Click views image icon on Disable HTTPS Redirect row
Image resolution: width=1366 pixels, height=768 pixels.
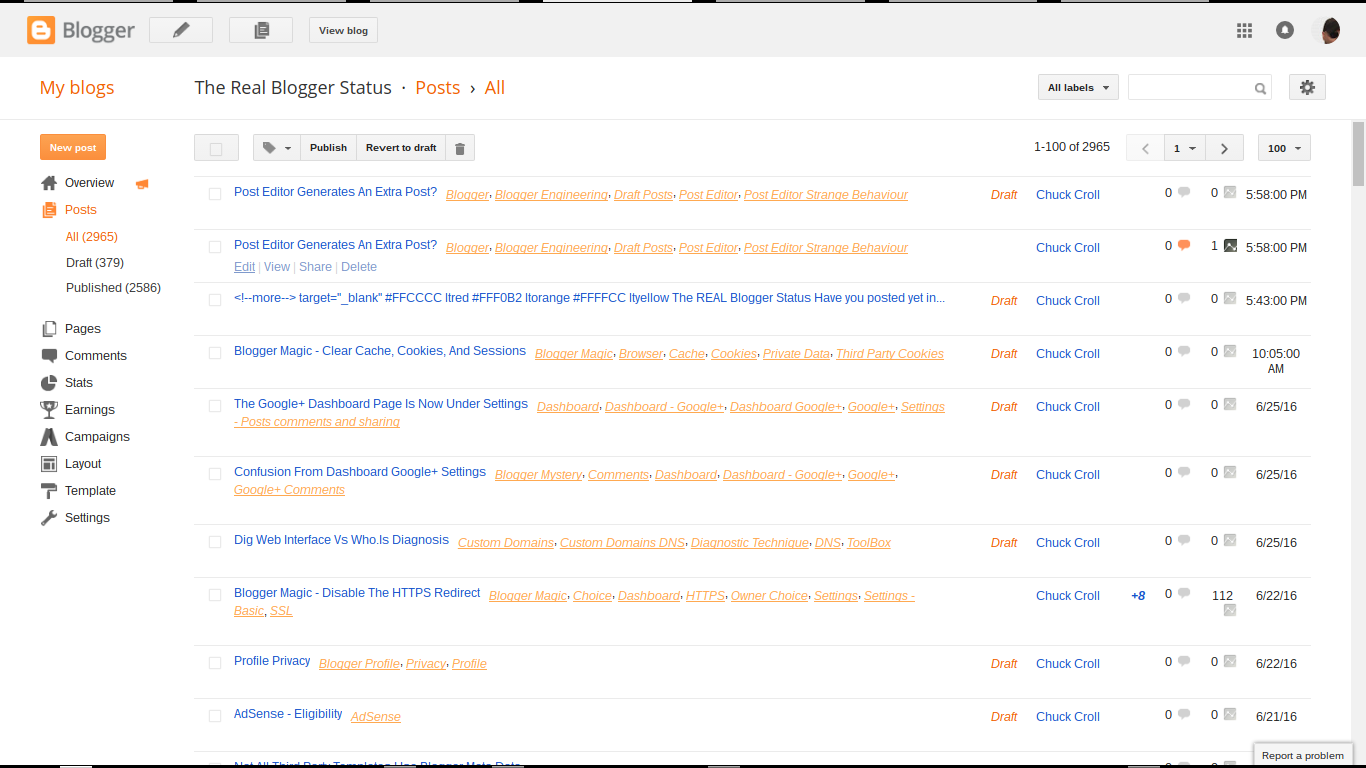(1230, 610)
